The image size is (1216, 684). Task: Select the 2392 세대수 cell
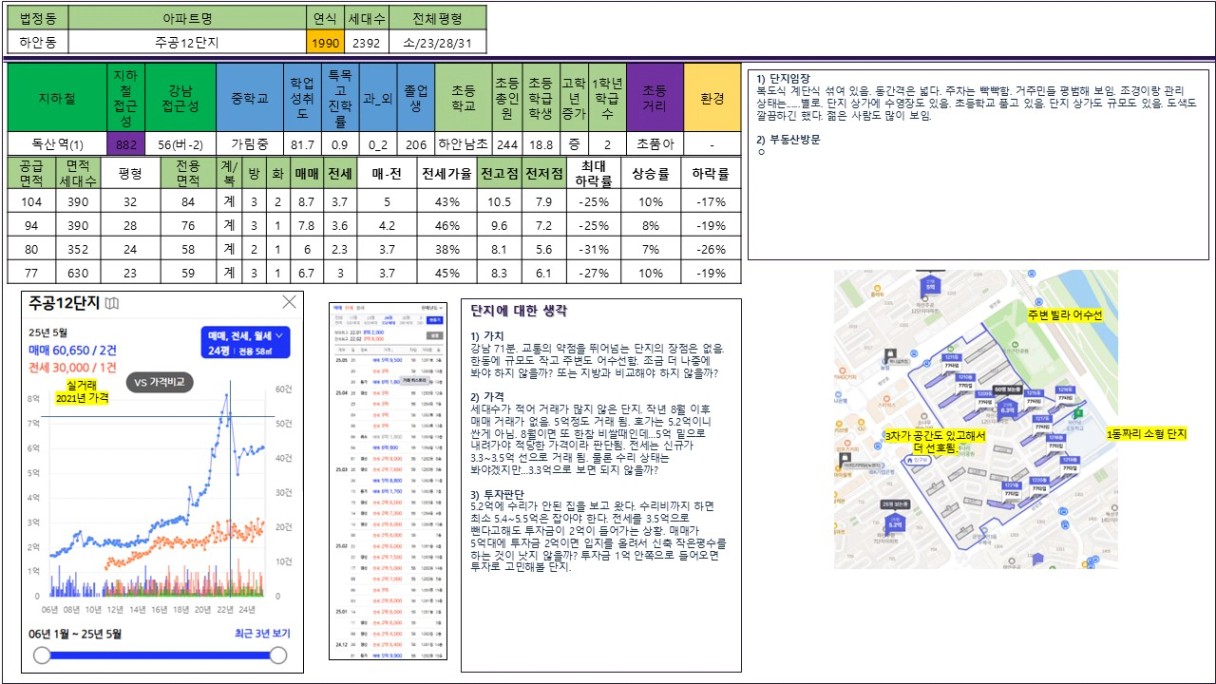pyautogui.click(x=366, y=43)
